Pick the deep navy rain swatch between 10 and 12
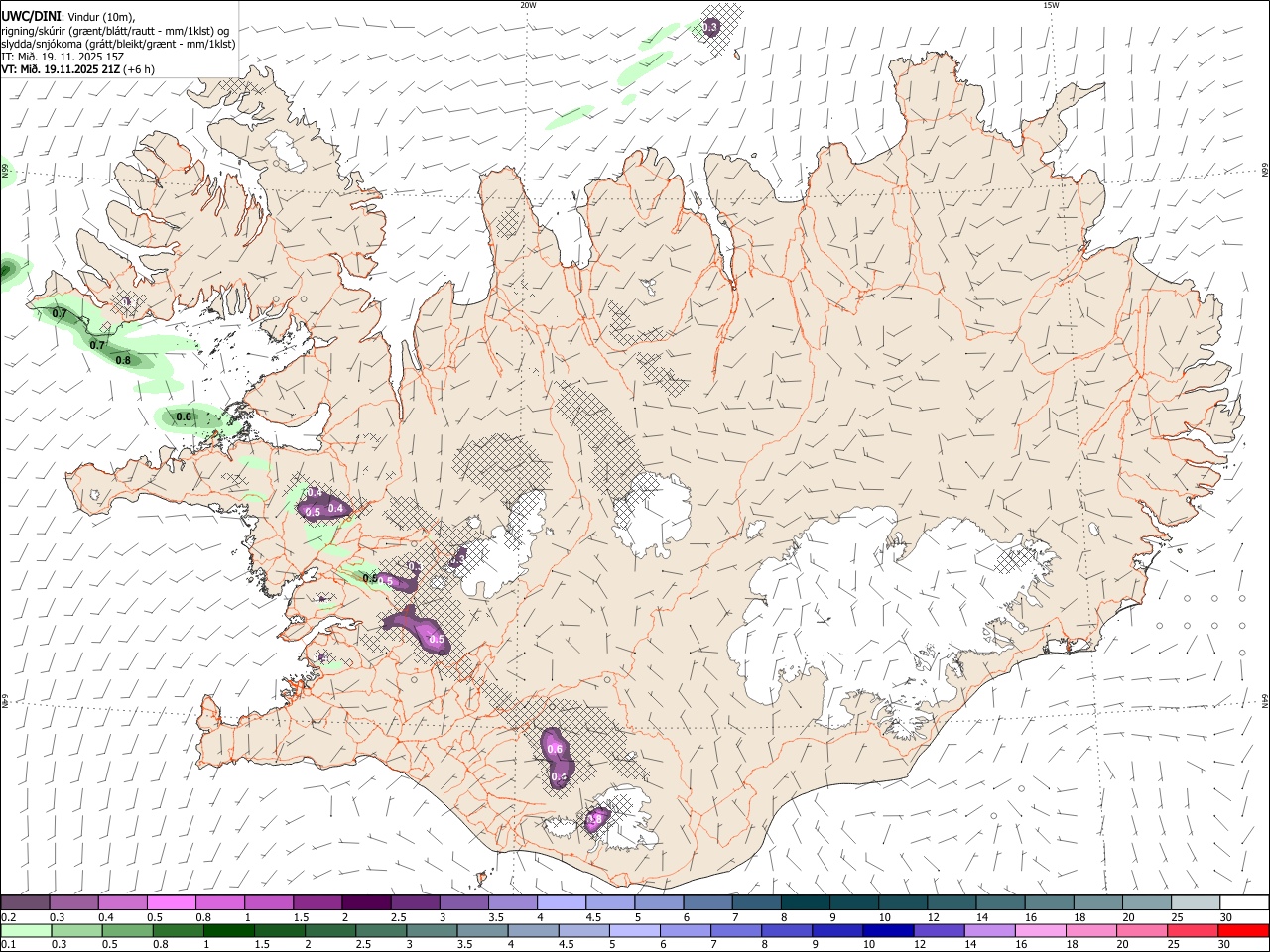Image resolution: width=1270 pixels, height=952 pixels. pyautogui.click(x=889, y=930)
